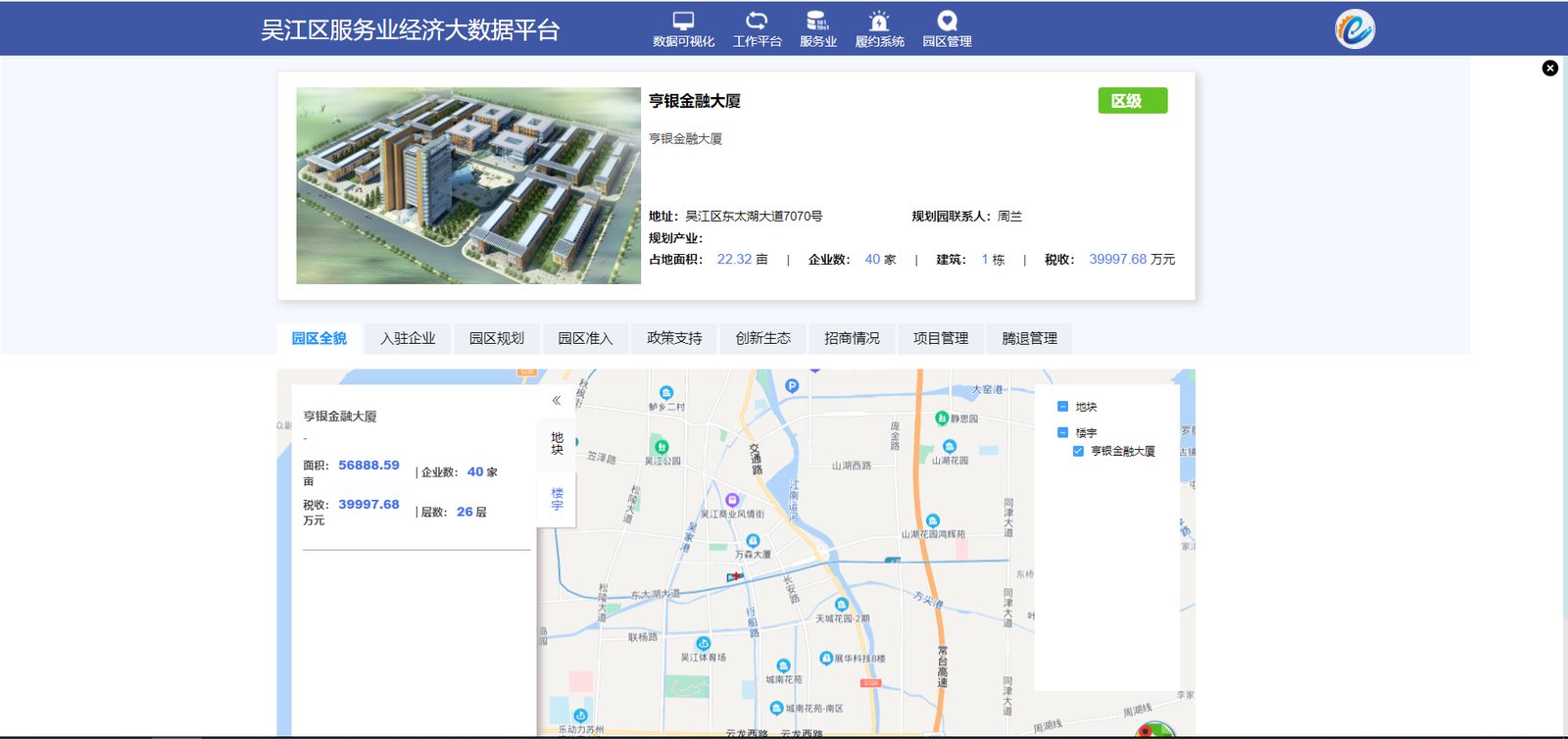The image size is (1568, 739).
Task: Switch the map side tab to 地块
Action: pos(557,444)
